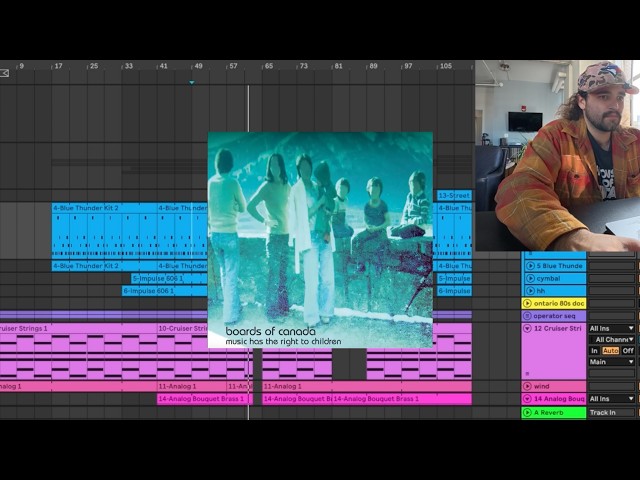
Task: Collapse the 12 Cruiser Stri track
Action: 527,329
